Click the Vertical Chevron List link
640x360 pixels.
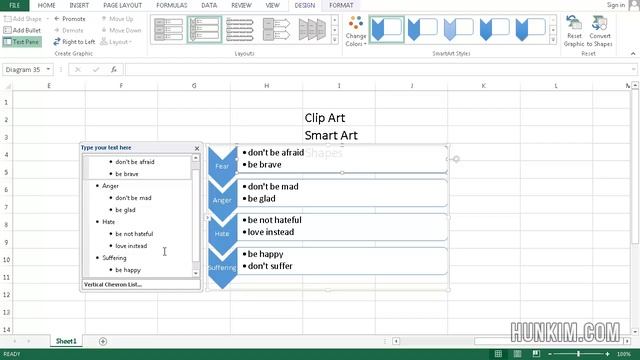click(113, 284)
